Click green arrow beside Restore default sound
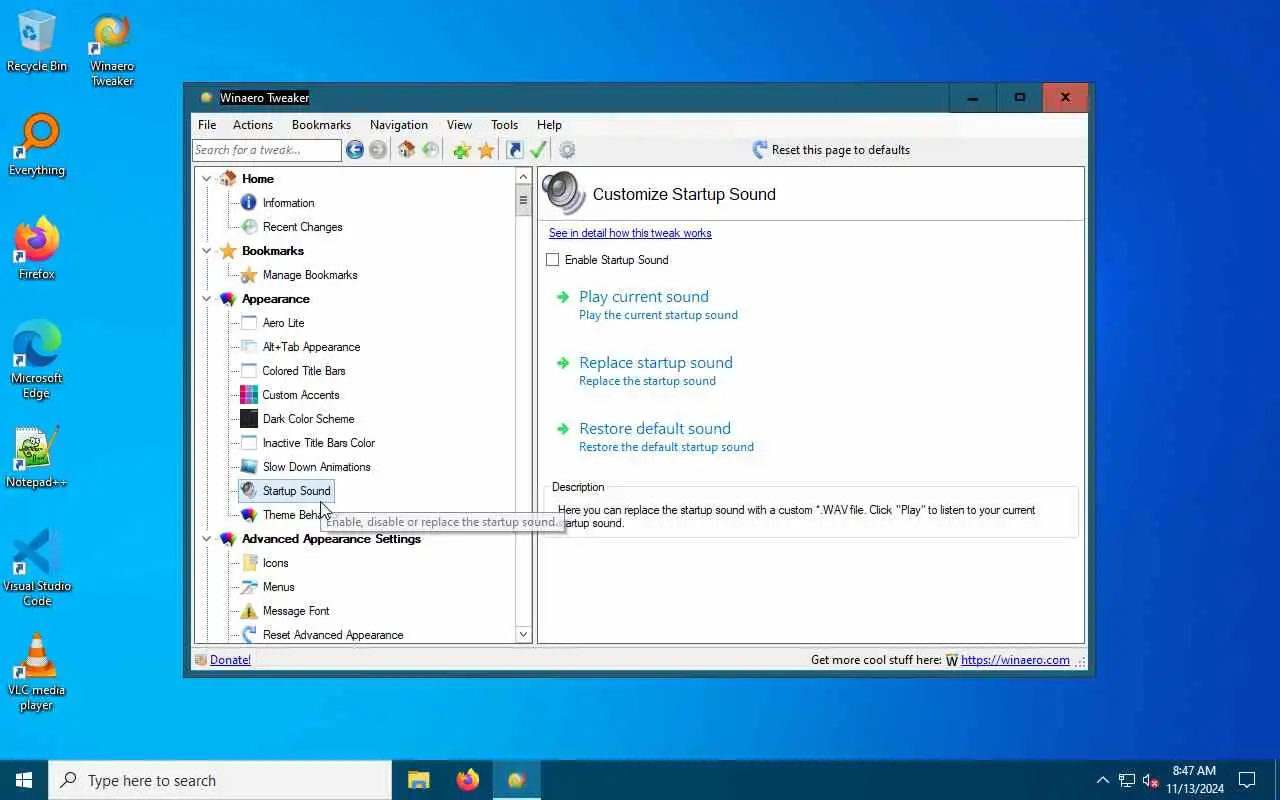The image size is (1280, 800). (x=563, y=429)
